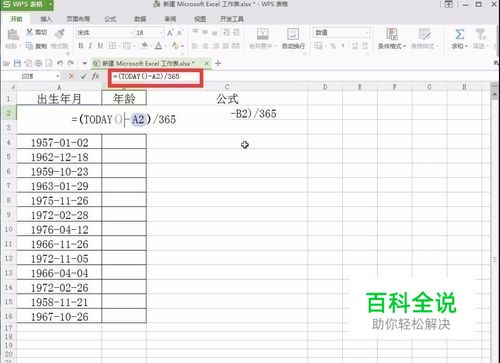
Task: Click the fx insert function icon
Action: pyautogui.click(x=95, y=76)
